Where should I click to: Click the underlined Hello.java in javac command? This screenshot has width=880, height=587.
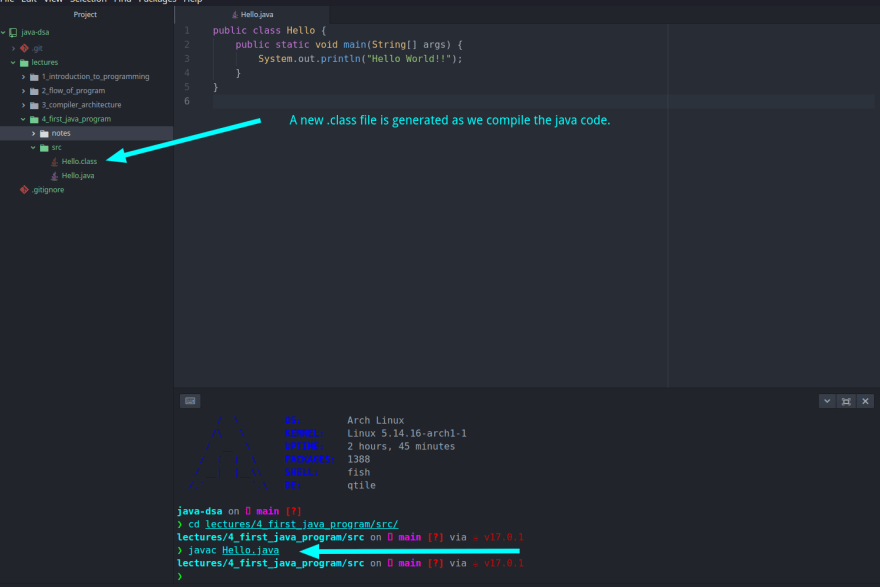click(x=250, y=551)
